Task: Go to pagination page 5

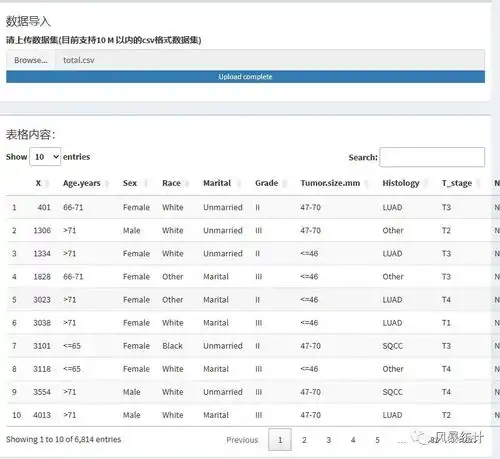Action: coord(377,440)
